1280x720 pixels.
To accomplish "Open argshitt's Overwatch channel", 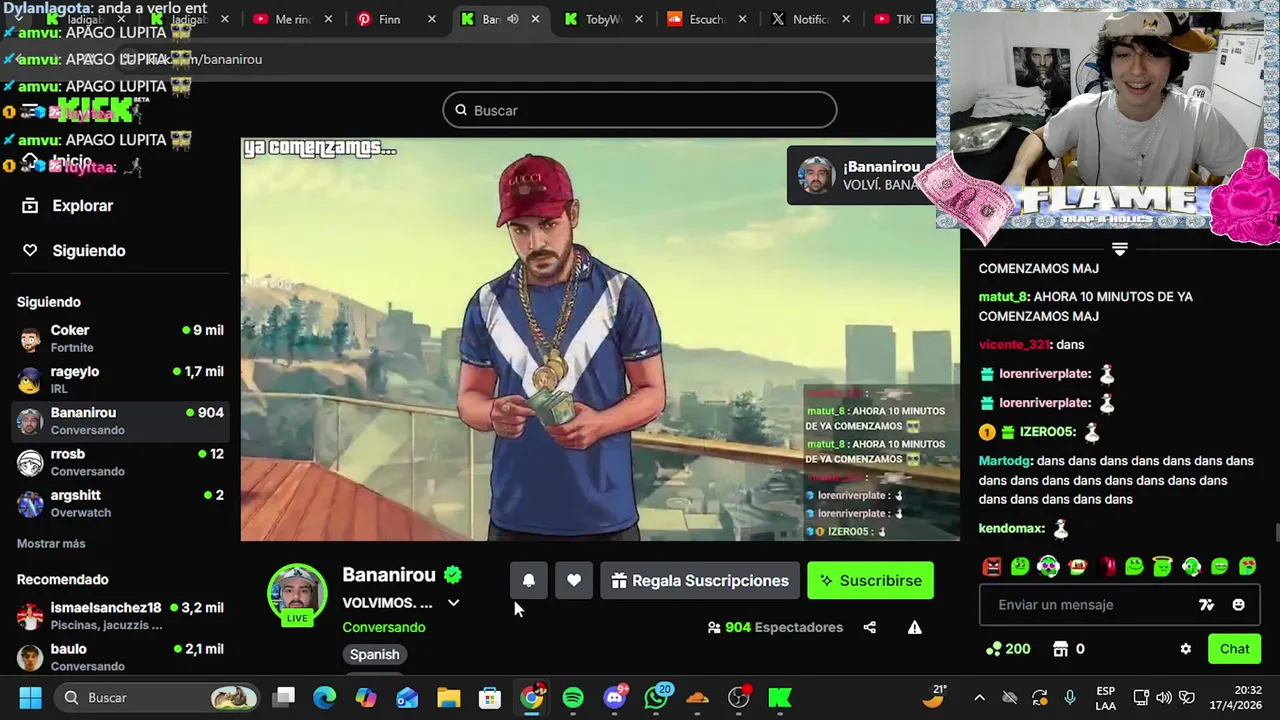I will tap(120, 504).
